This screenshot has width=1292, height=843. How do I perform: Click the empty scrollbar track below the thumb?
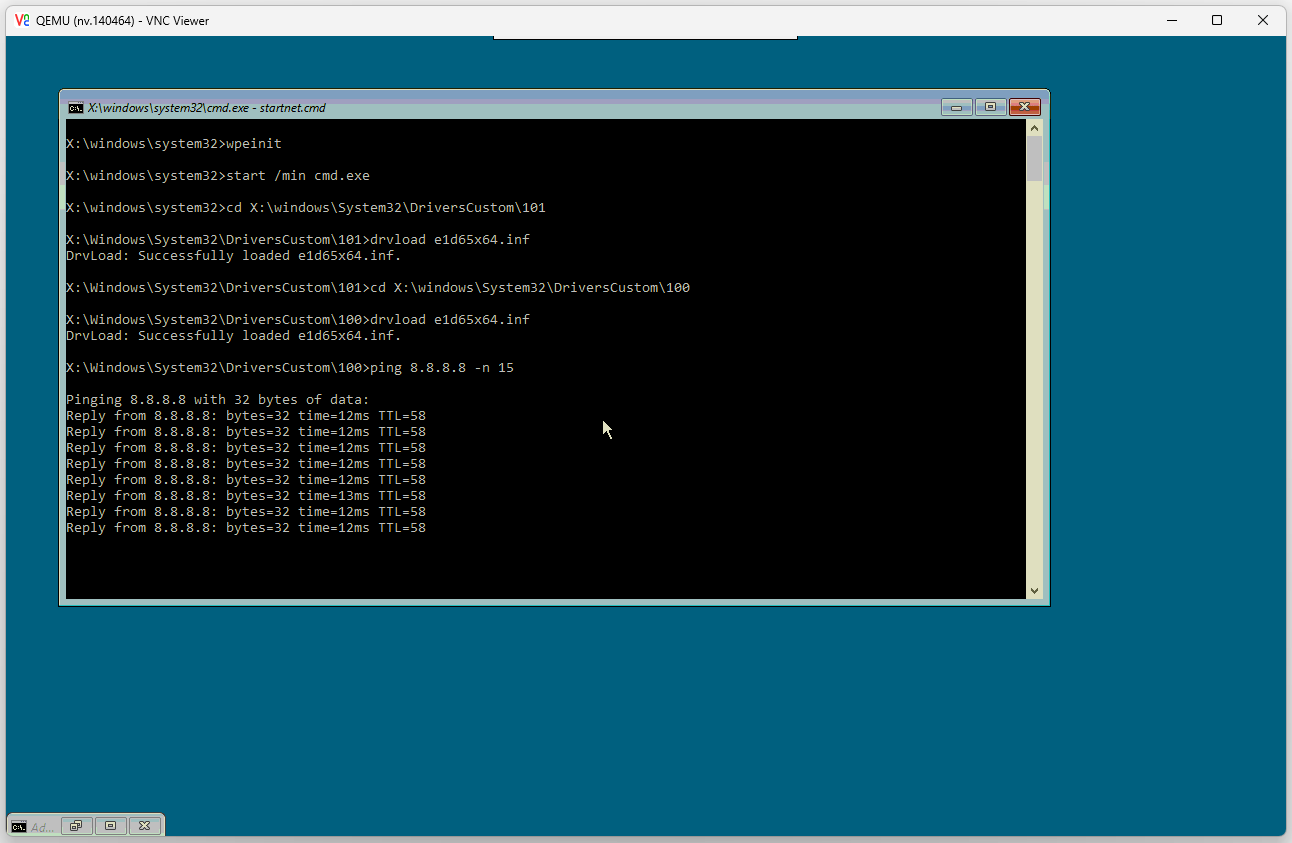pos(1034,400)
